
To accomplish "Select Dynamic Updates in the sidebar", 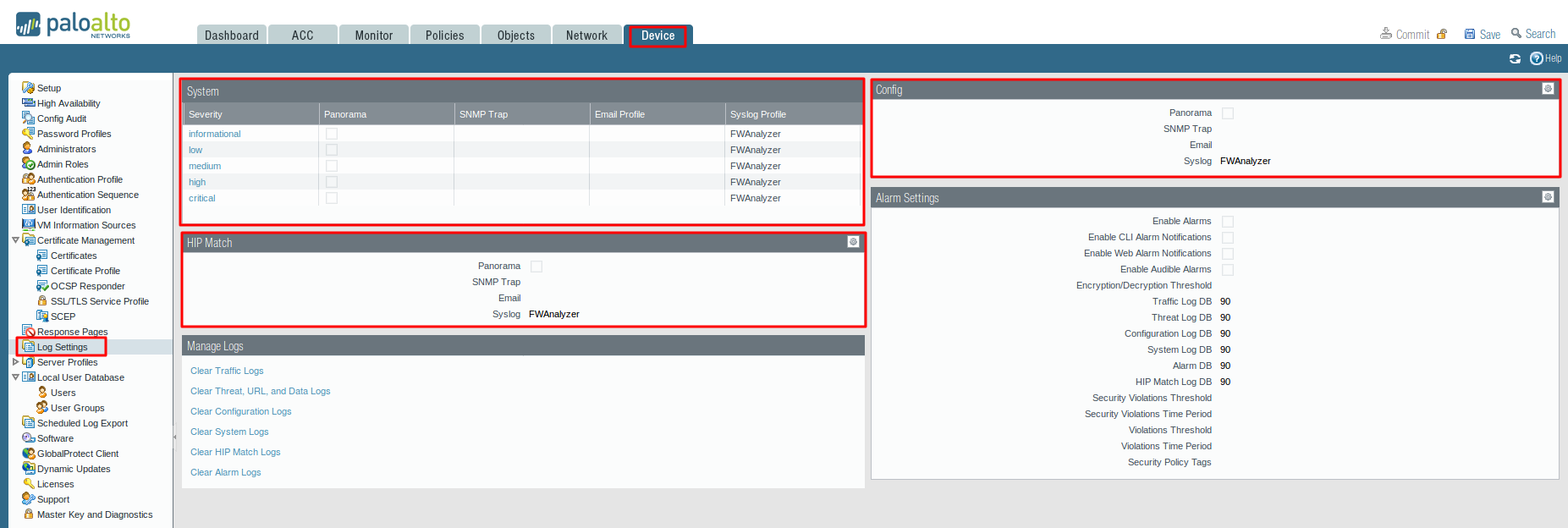I will pos(74,469).
